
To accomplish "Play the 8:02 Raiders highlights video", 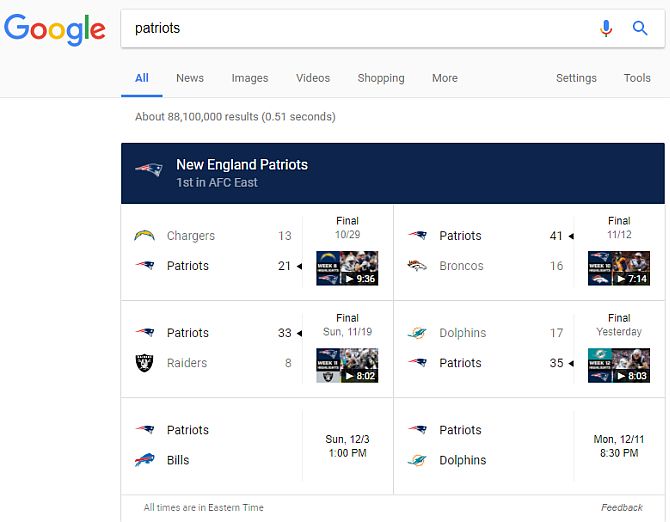I will pos(347,365).
